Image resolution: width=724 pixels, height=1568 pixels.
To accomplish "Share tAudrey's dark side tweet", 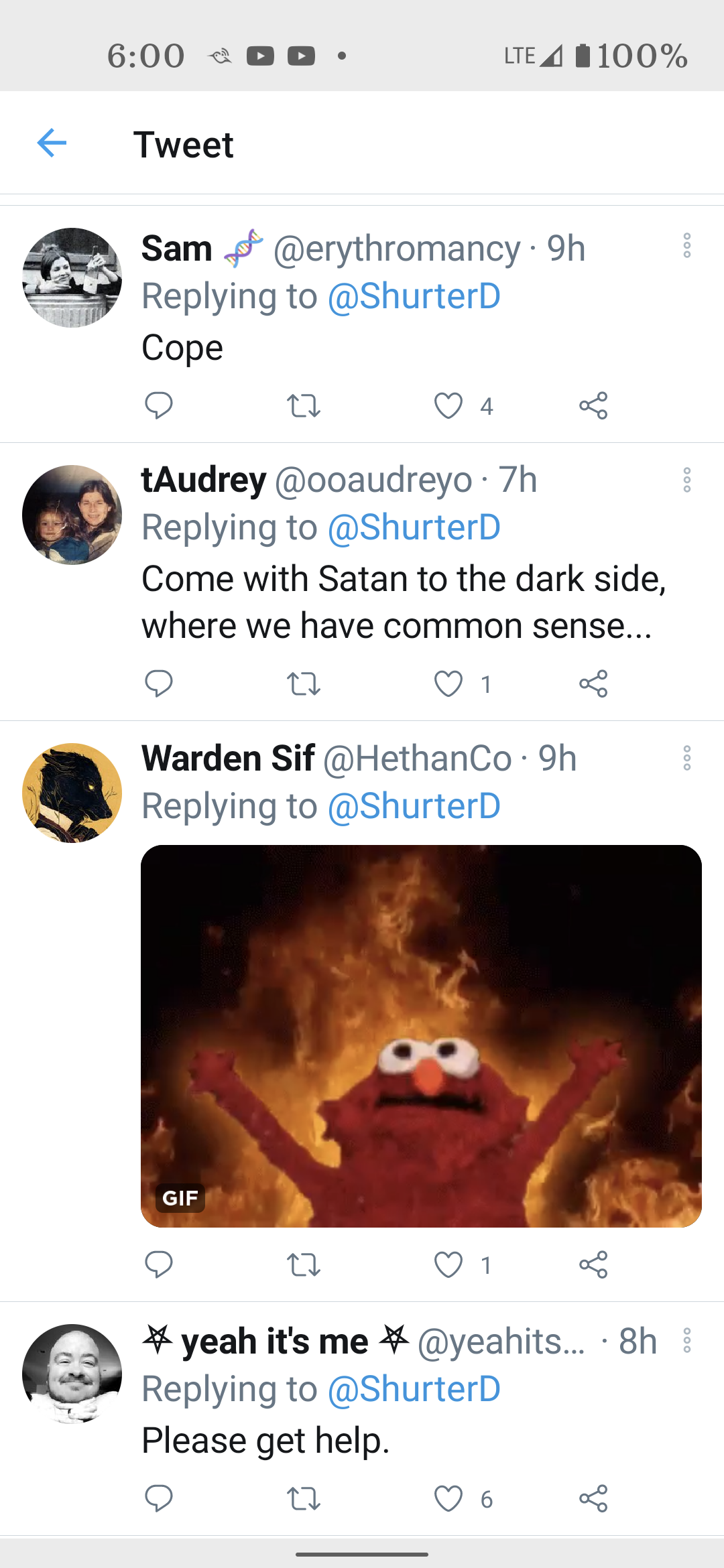I will point(593,683).
